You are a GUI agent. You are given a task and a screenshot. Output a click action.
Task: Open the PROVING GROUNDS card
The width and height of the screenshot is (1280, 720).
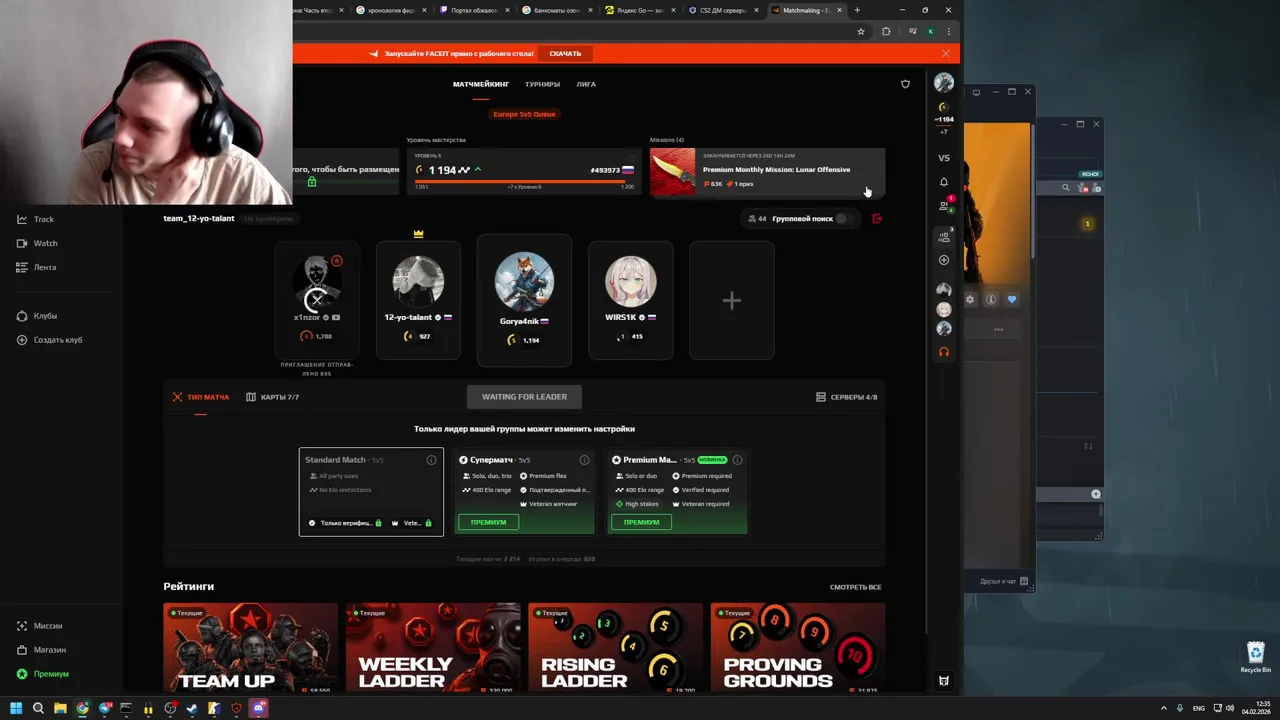[x=798, y=647]
